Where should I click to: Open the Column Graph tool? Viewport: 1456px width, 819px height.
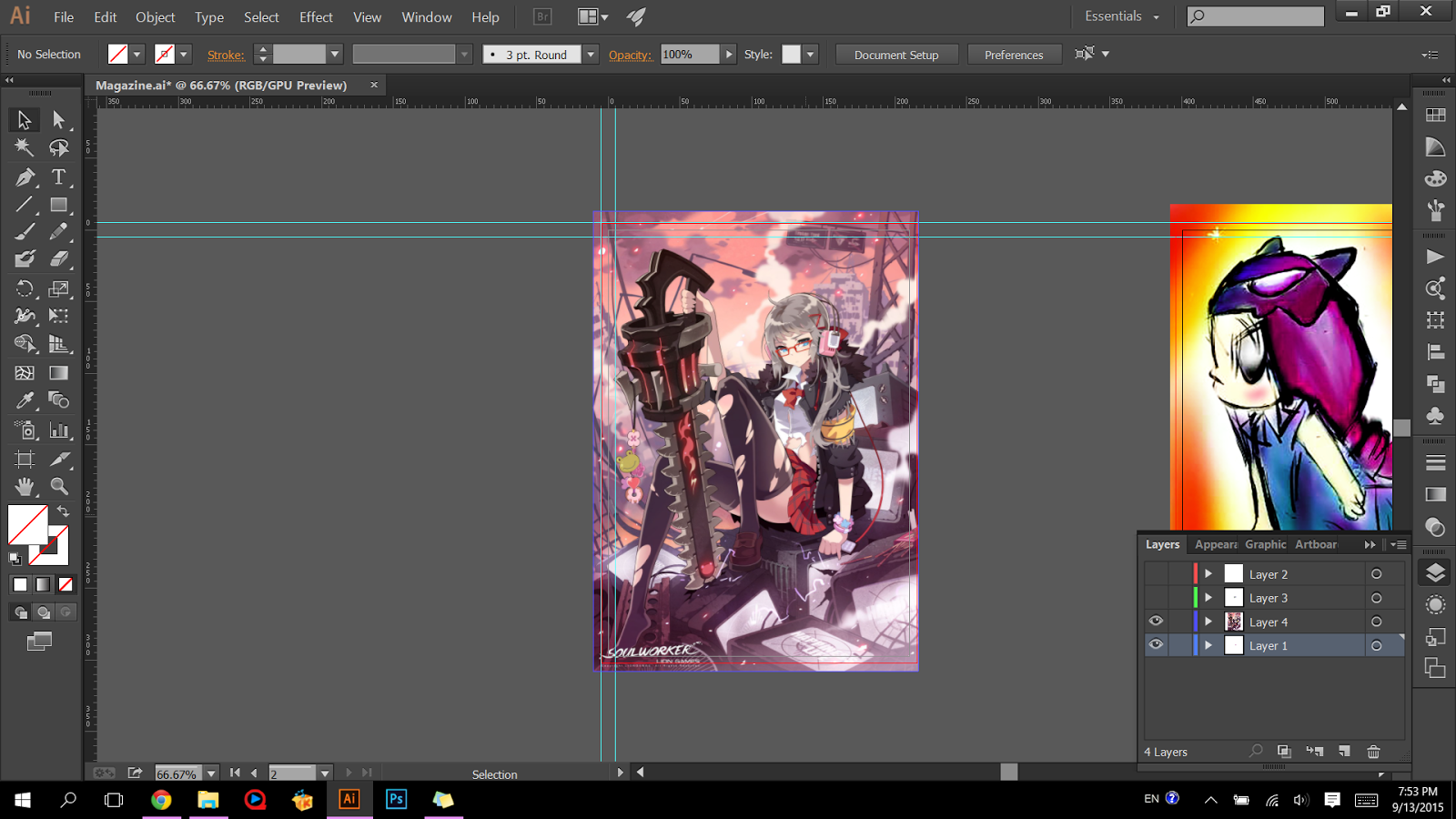pos(59,430)
